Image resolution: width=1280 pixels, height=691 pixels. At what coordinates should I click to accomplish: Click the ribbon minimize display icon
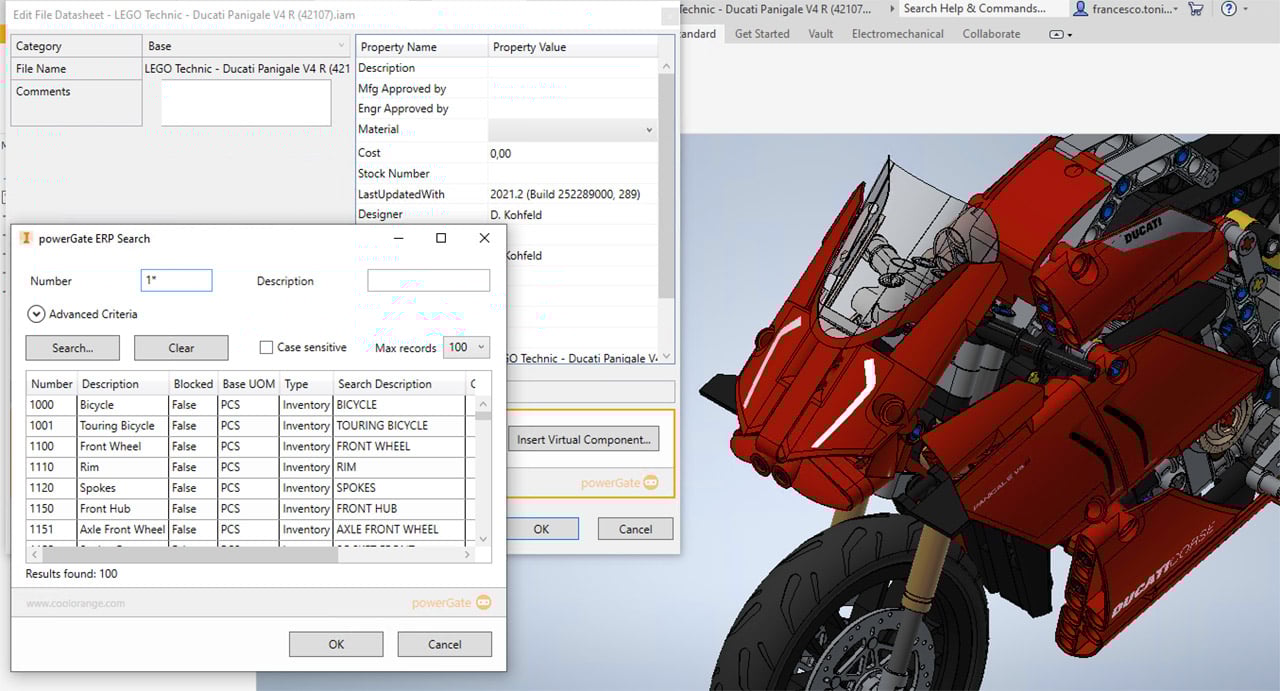1057,34
